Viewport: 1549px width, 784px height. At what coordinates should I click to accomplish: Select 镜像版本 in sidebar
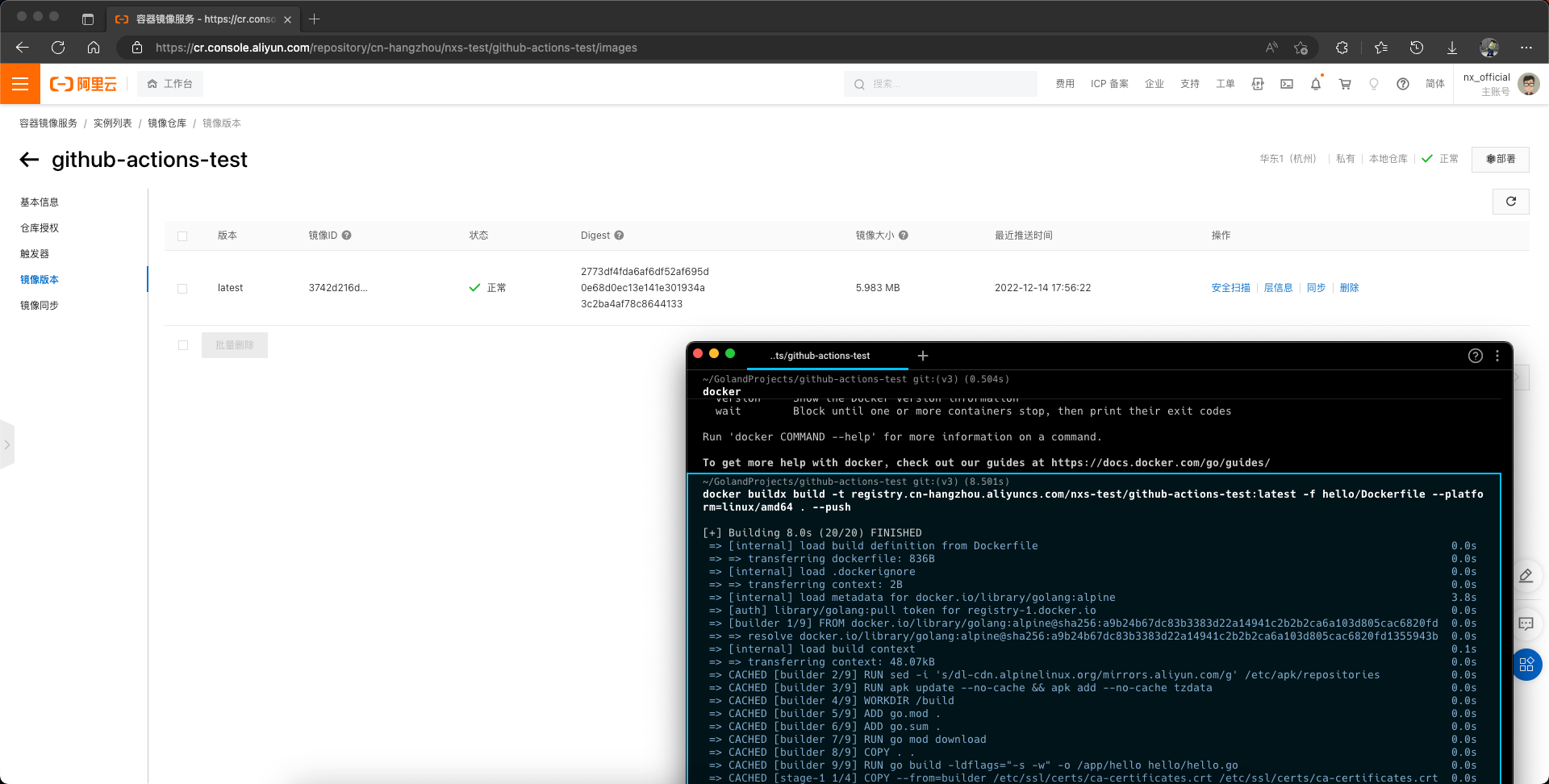(40, 280)
